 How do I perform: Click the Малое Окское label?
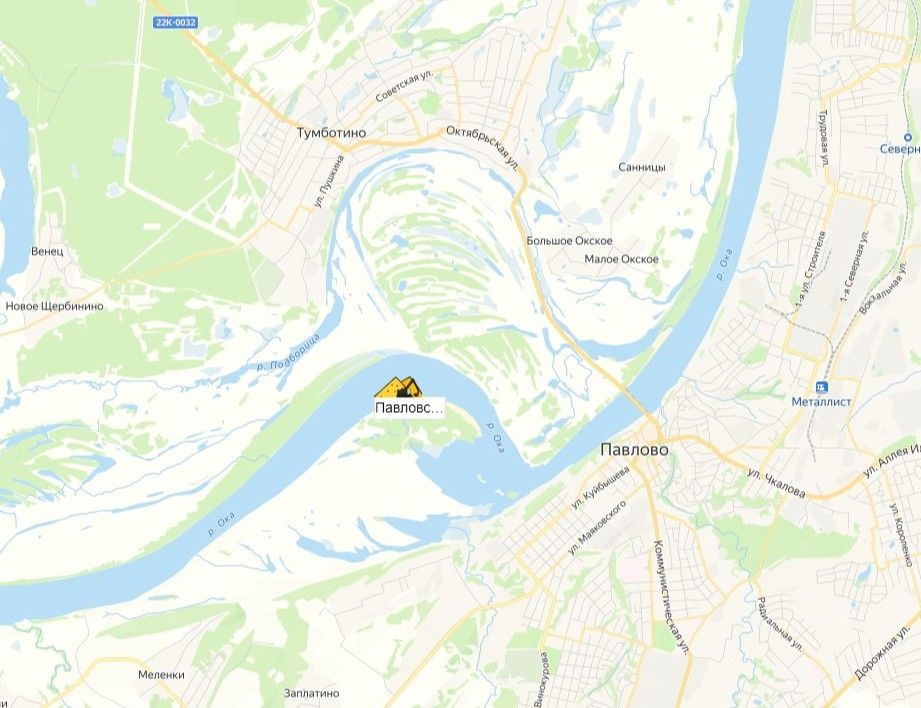click(x=621, y=259)
